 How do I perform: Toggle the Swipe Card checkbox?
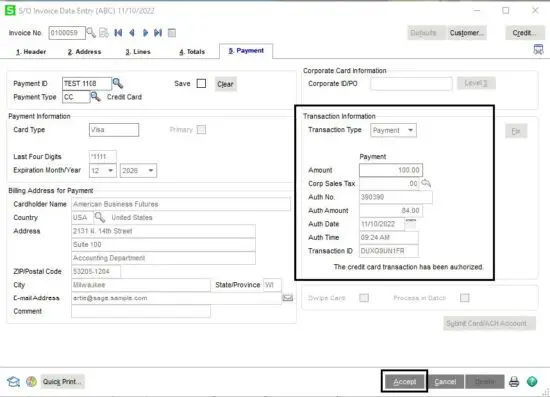click(364, 298)
